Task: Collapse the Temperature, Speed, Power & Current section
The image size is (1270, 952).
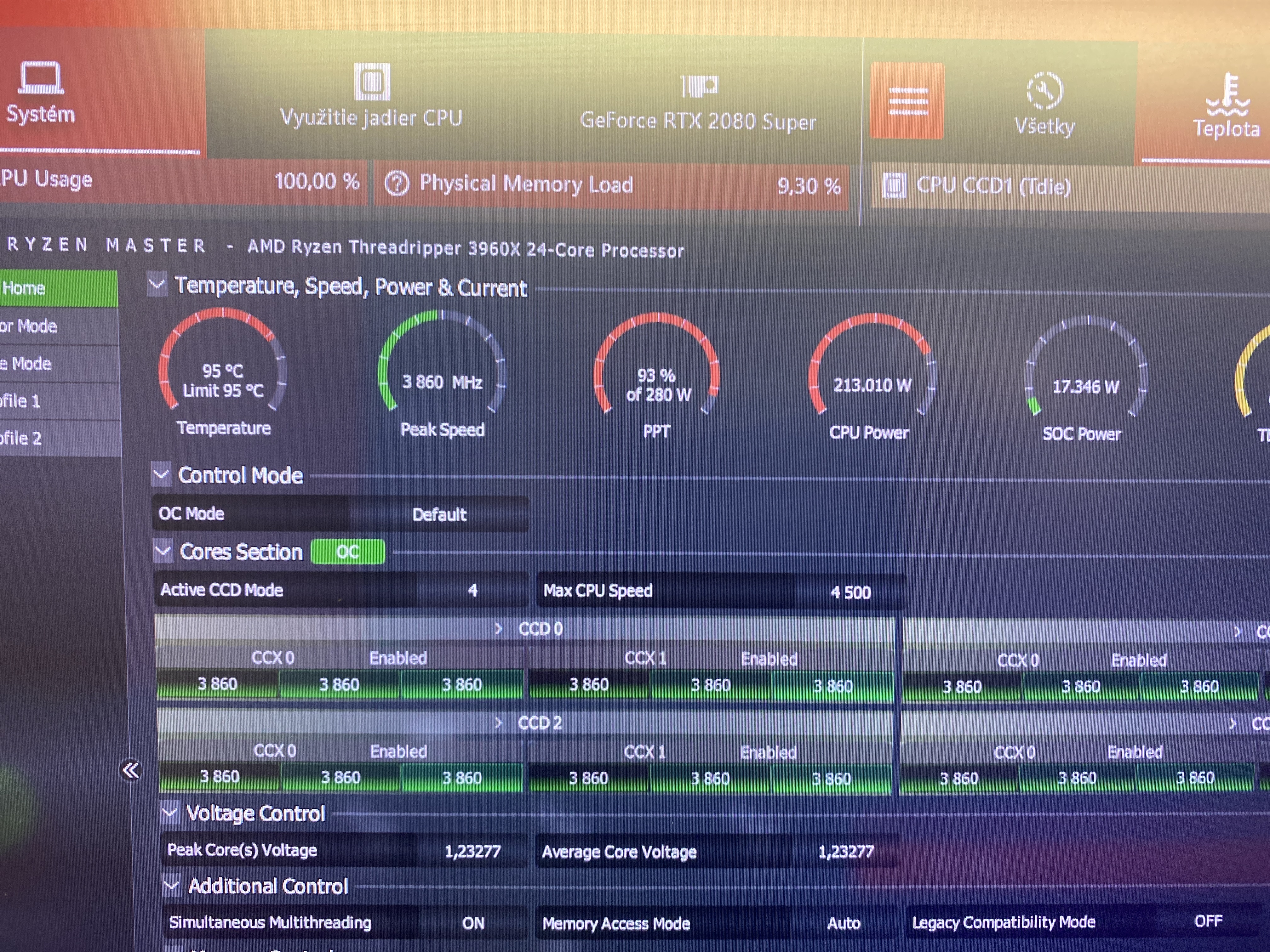Action: [x=157, y=284]
